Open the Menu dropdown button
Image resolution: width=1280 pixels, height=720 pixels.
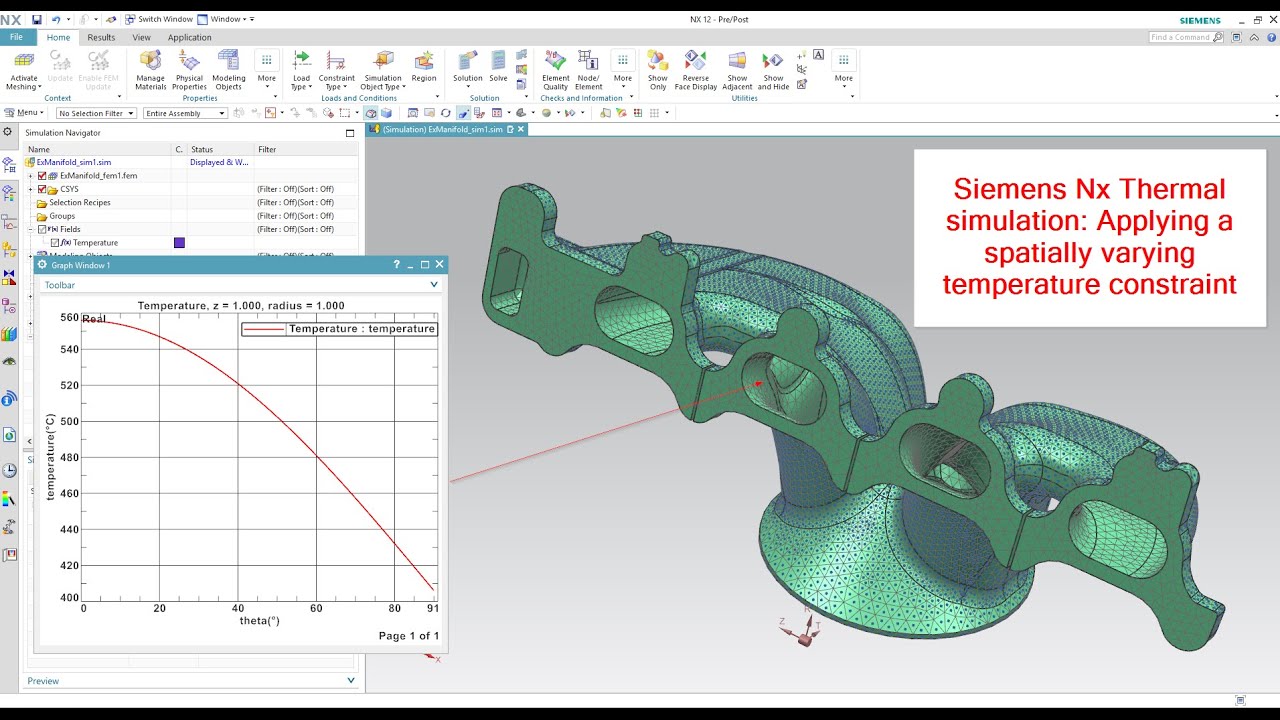23,113
